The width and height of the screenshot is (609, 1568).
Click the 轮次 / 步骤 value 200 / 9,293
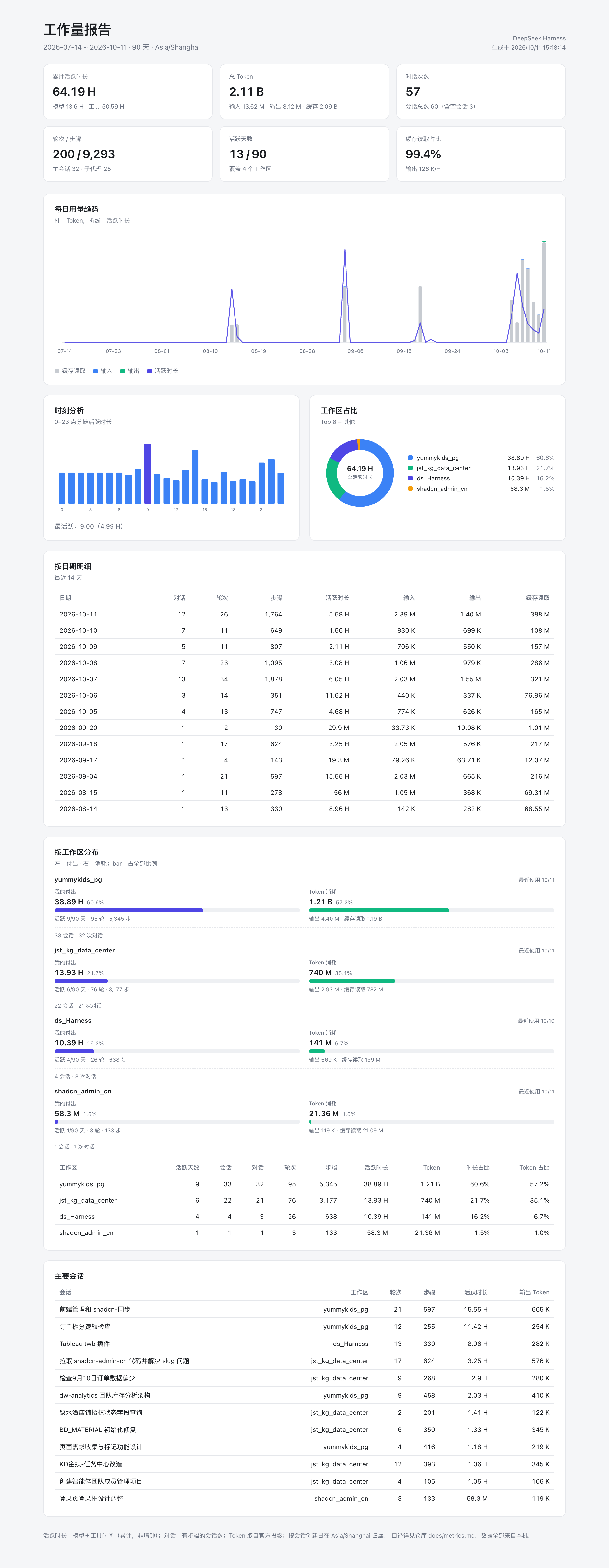[x=84, y=154]
